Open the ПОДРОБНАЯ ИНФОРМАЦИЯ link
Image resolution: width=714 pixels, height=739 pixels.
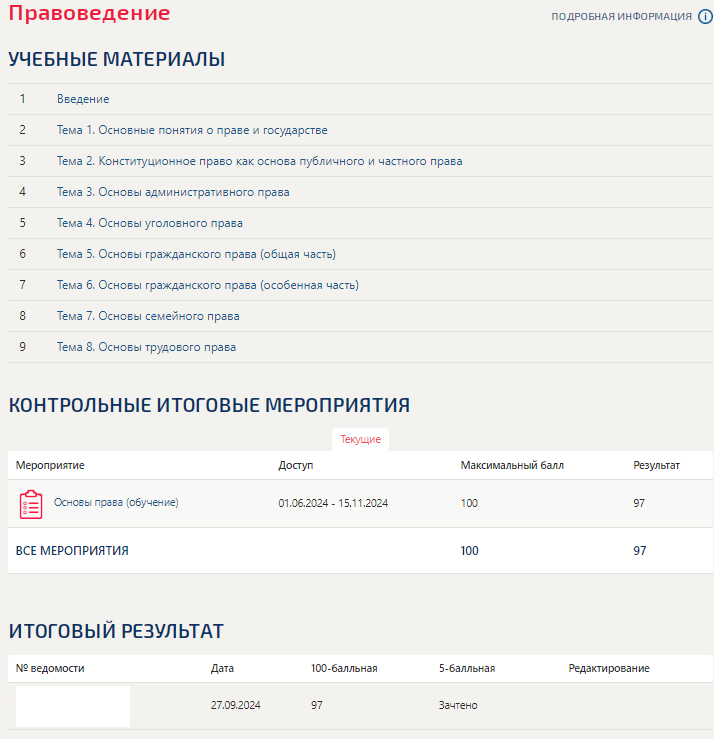click(x=621, y=17)
